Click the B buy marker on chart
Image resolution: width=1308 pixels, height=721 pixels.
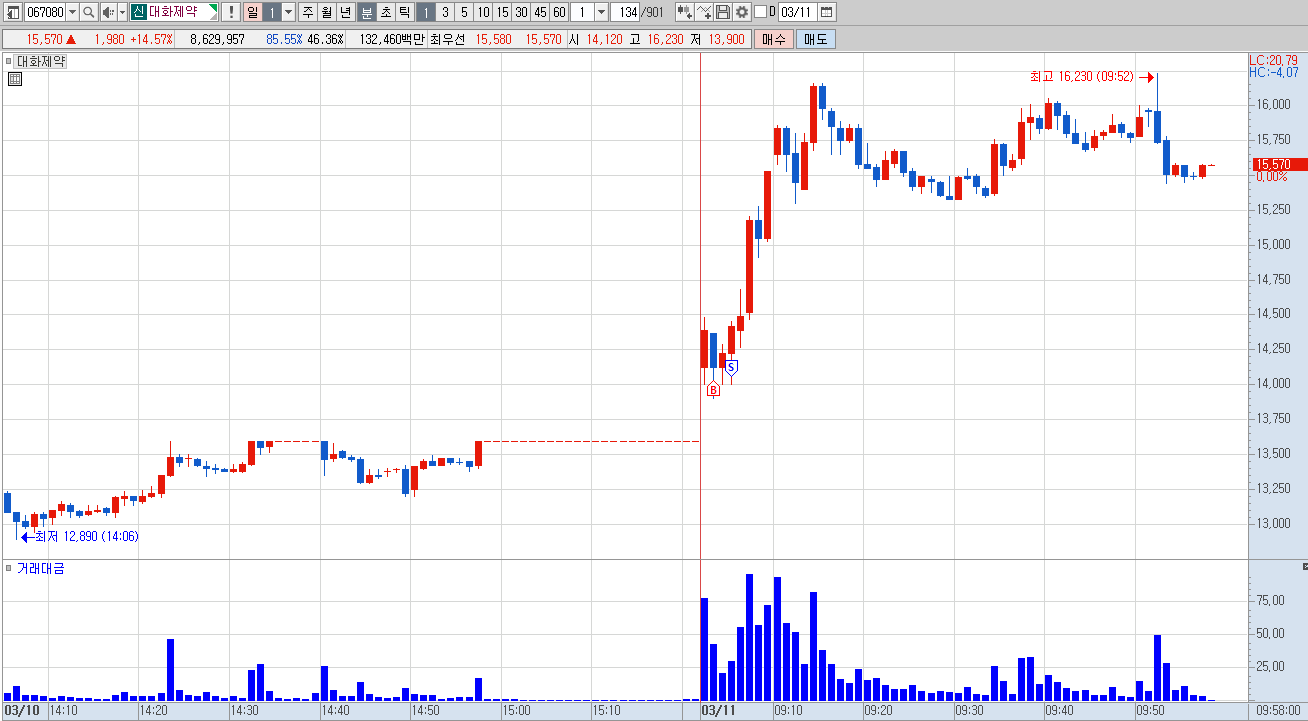pos(713,390)
